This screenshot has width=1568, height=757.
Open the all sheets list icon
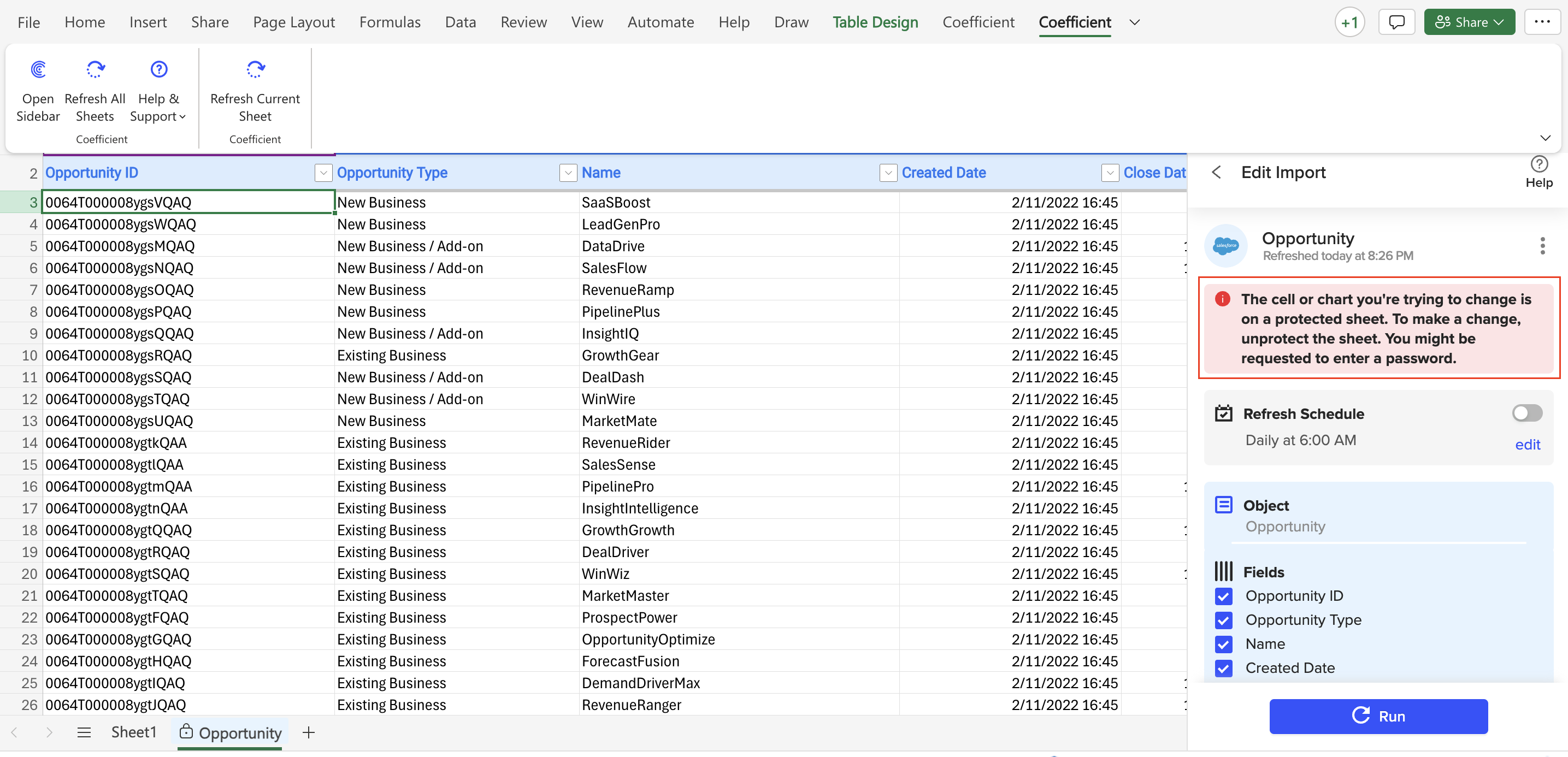84,732
